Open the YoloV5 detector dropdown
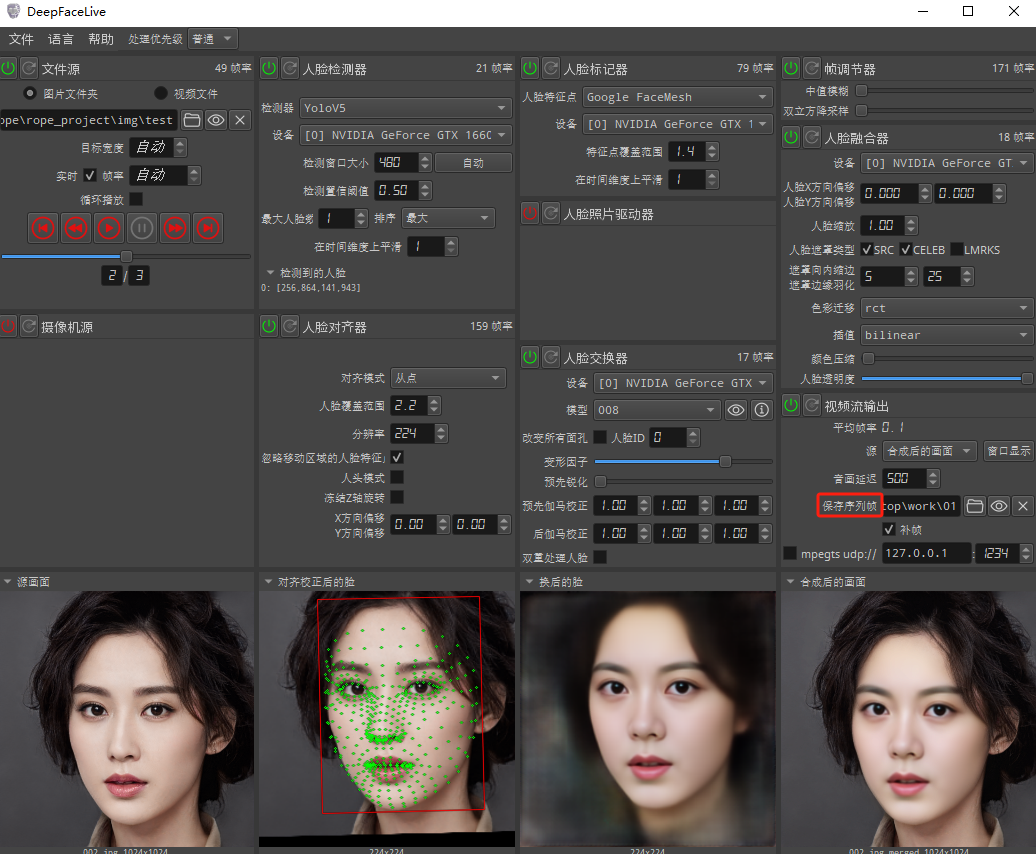The image size is (1036, 854). (x=405, y=107)
